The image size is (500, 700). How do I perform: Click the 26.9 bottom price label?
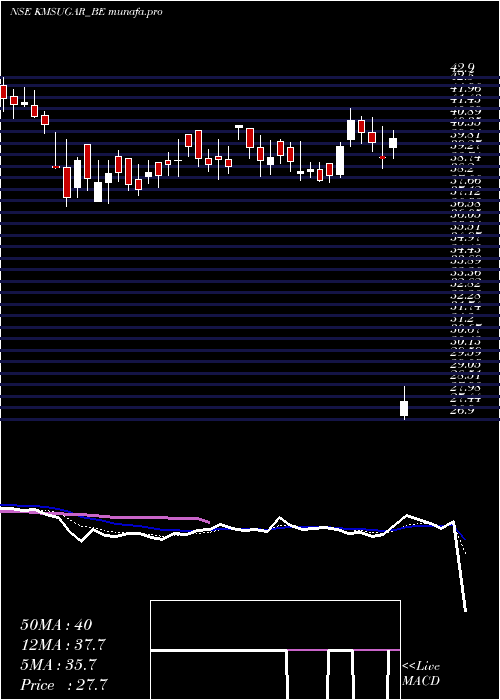pos(462,411)
